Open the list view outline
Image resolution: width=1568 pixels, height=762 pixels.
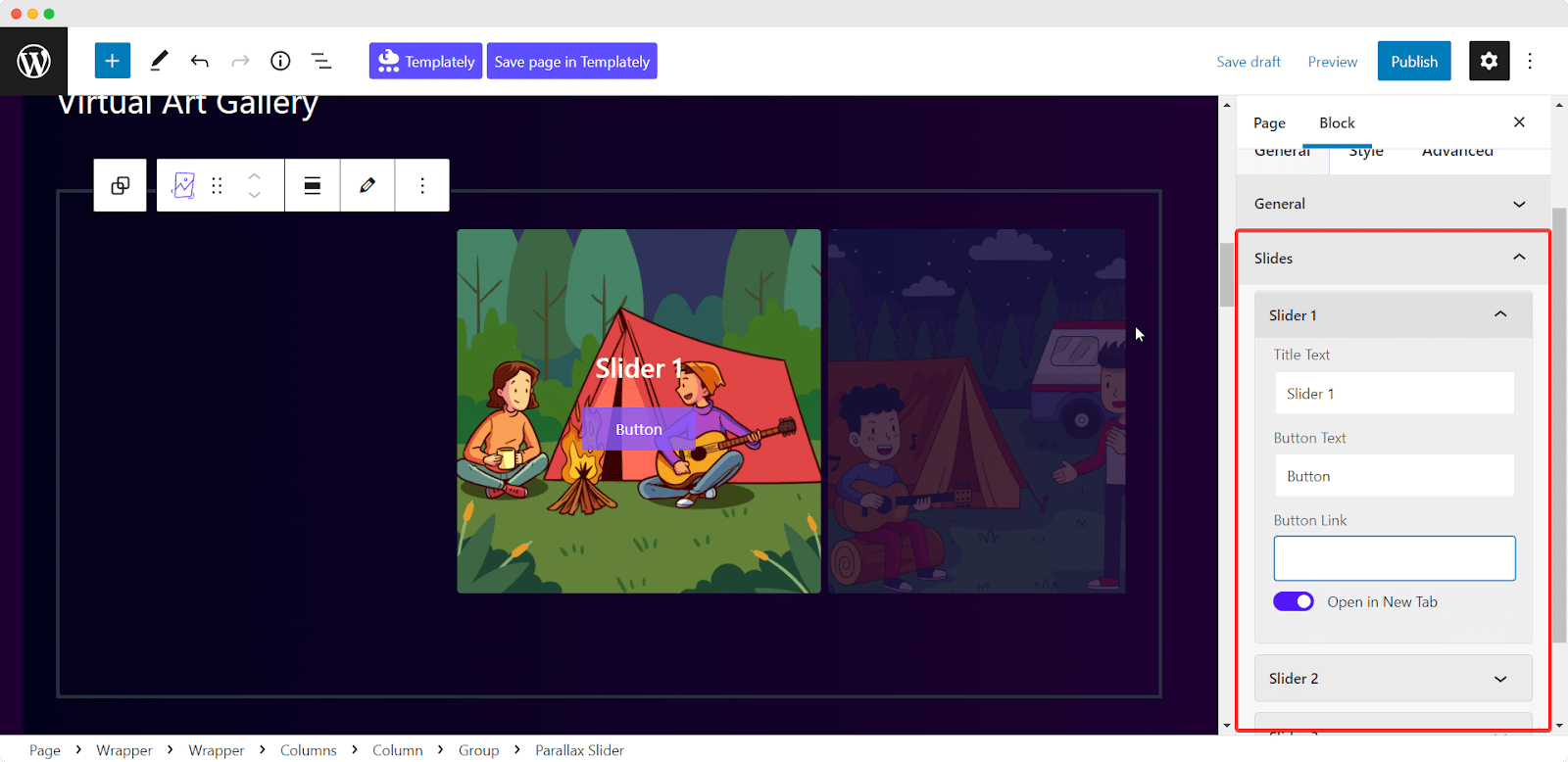pos(321,61)
